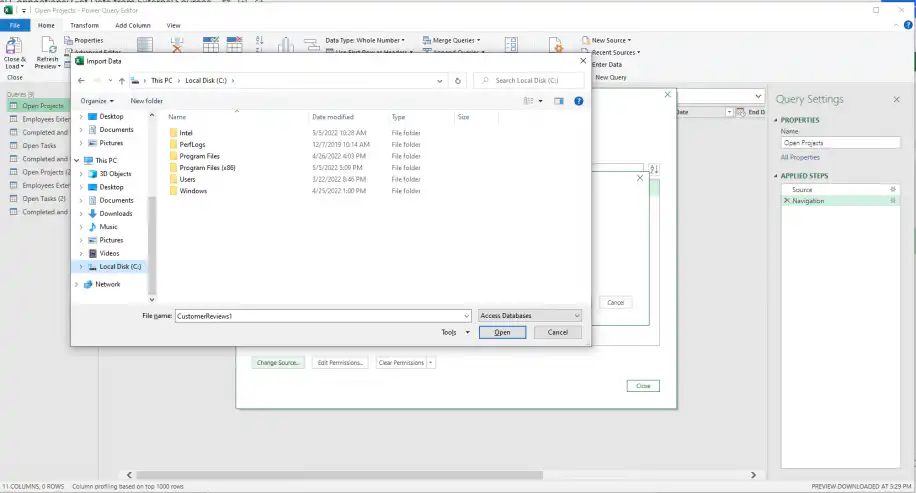Click the New folder button
This screenshot has height=493, width=916.
point(147,101)
